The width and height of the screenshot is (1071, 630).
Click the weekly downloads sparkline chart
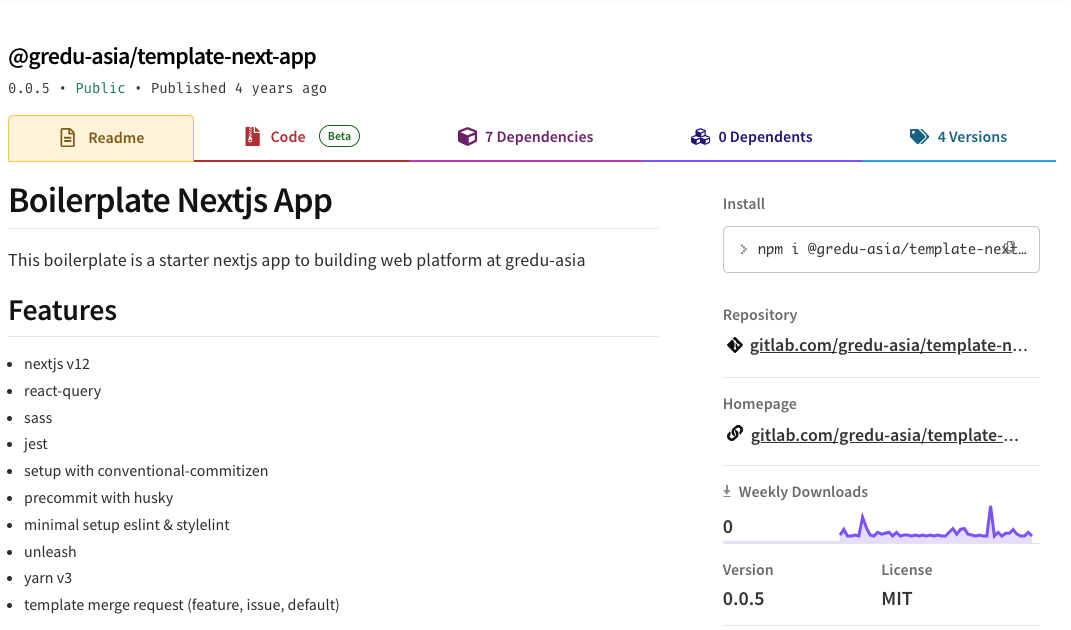[x=935, y=523]
